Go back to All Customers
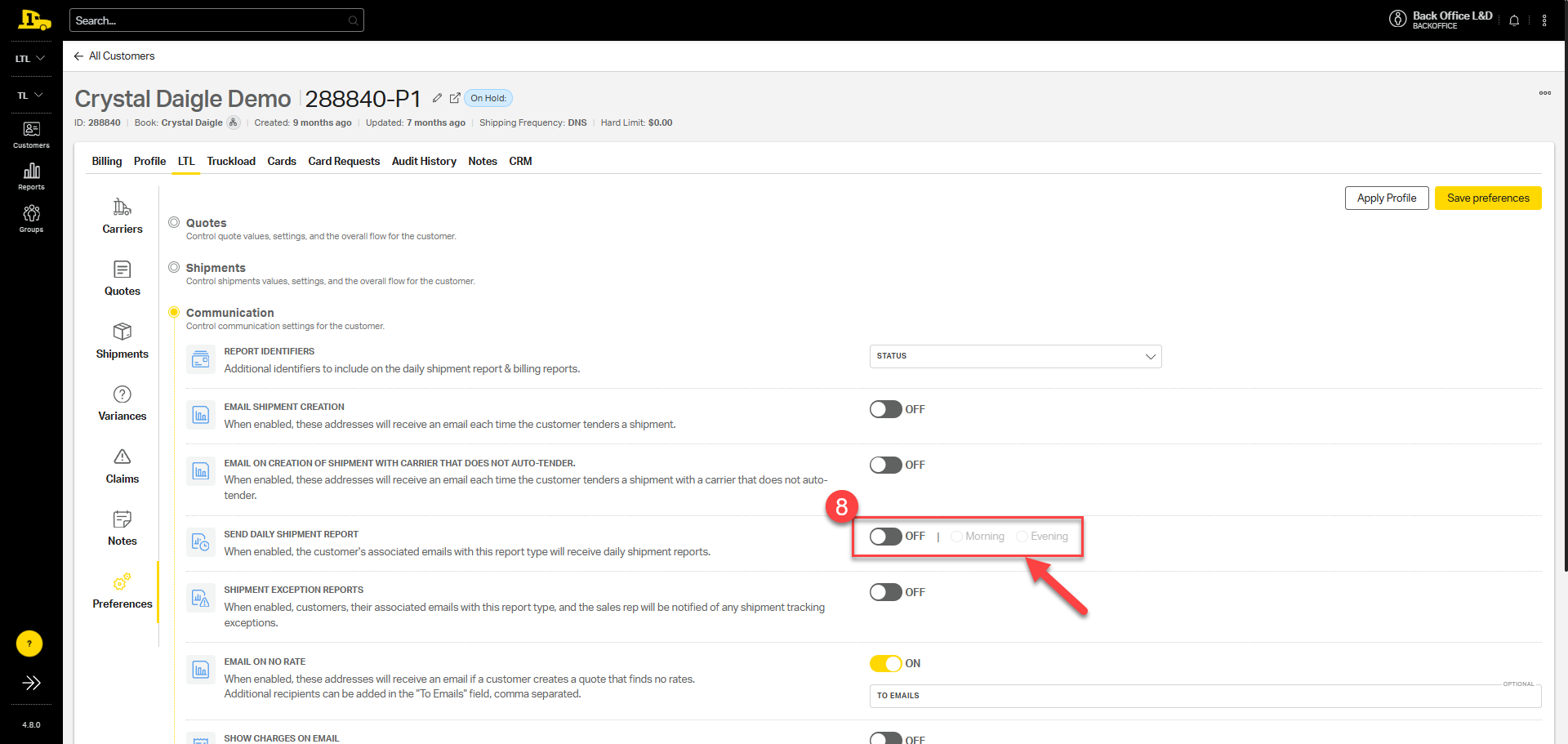Screen dimensions: 1568x744 coord(114,56)
